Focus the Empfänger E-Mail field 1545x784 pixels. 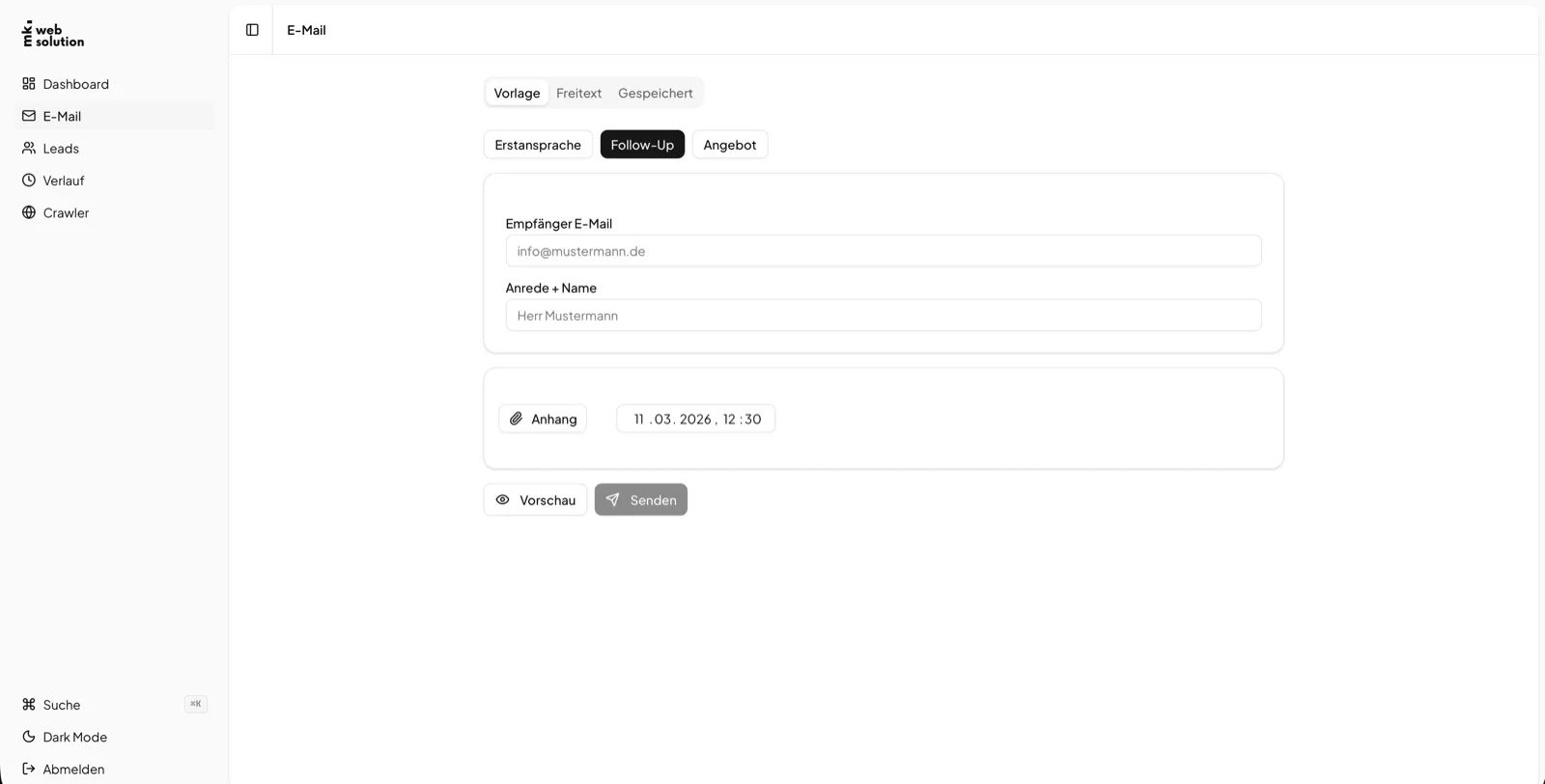[x=884, y=251]
